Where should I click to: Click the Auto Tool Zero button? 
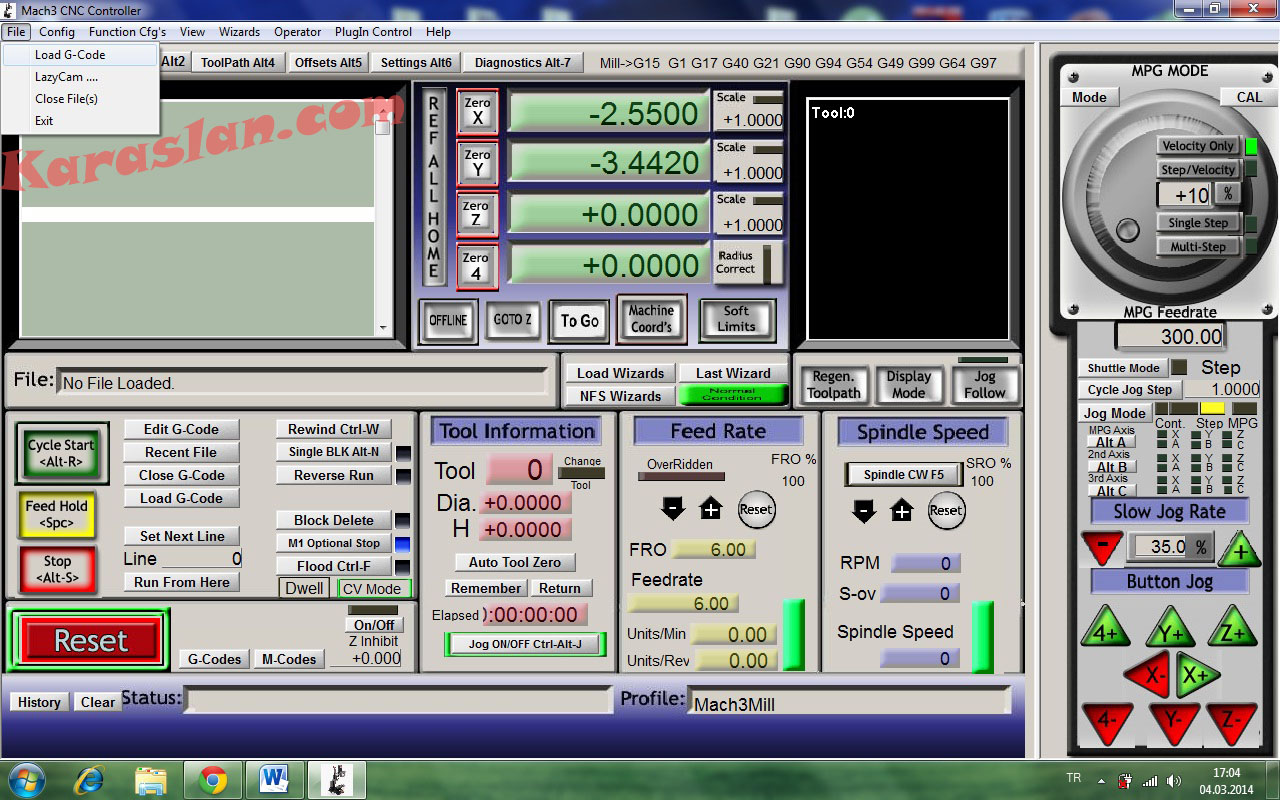coord(515,562)
